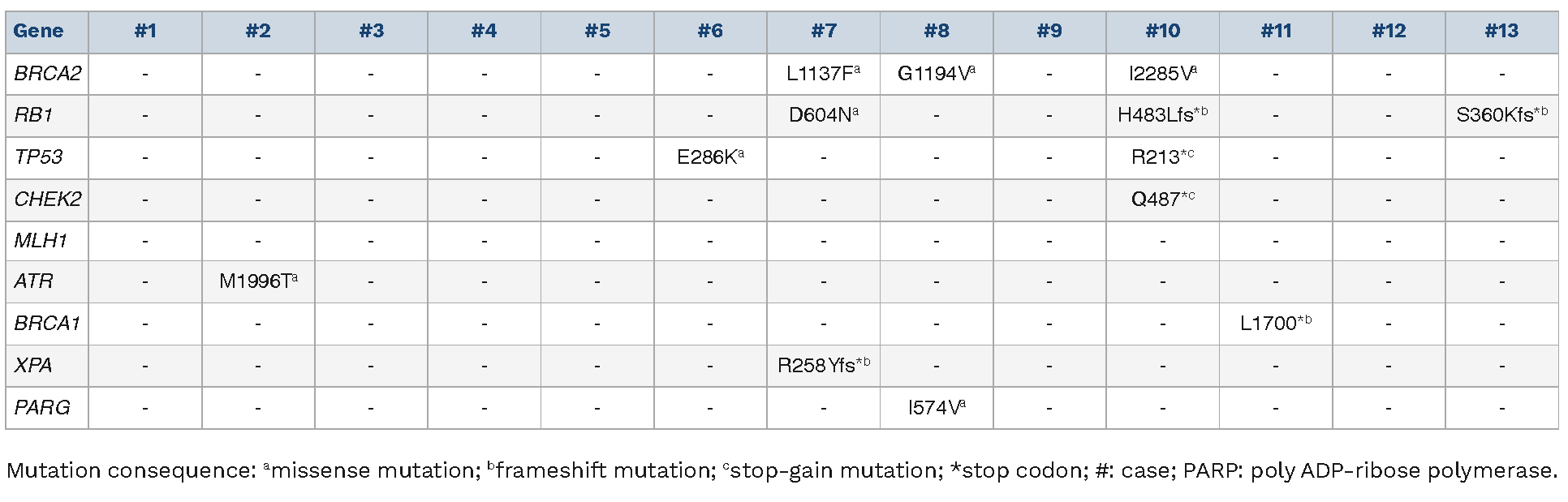Select the L1700 mutation in BRCA1 row
This screenshot has width=1568, height=502.
[x=1275, y=324]
